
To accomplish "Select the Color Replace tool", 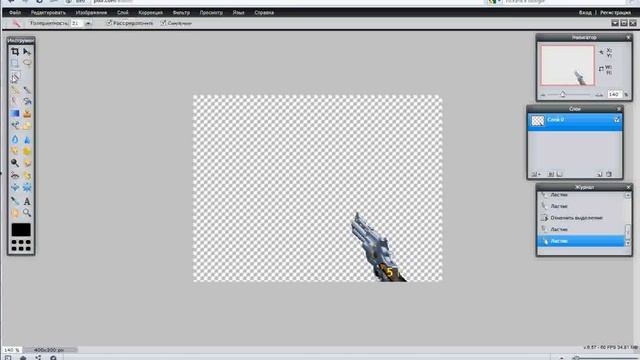I will point(15,126).
